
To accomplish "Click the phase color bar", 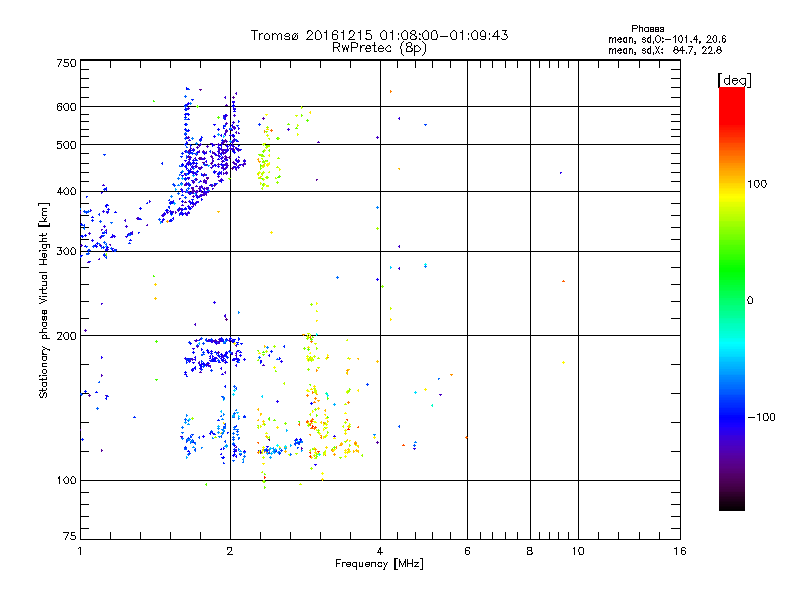I will coord(732,298).
